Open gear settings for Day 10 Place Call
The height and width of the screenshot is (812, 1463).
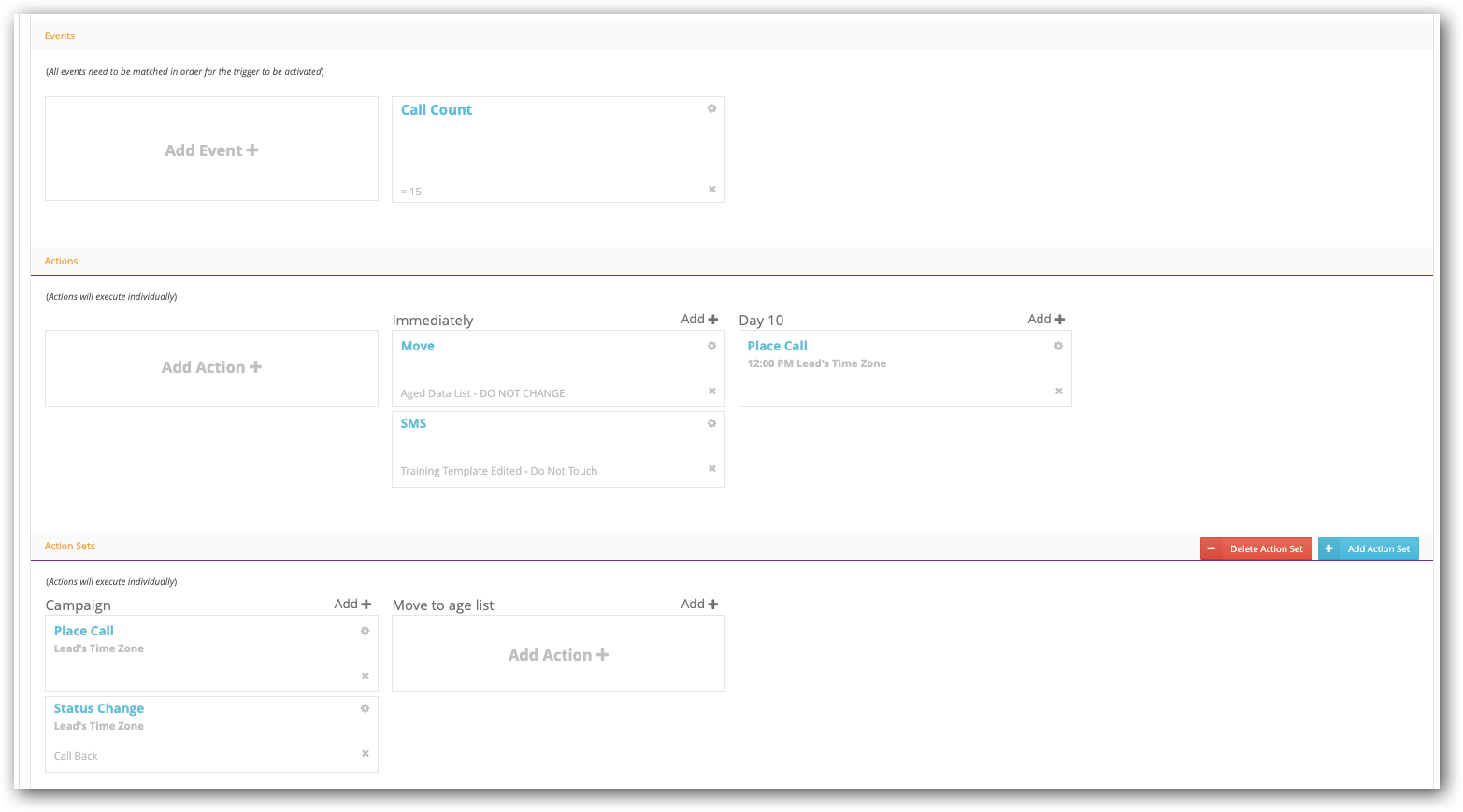point(1058,346)
